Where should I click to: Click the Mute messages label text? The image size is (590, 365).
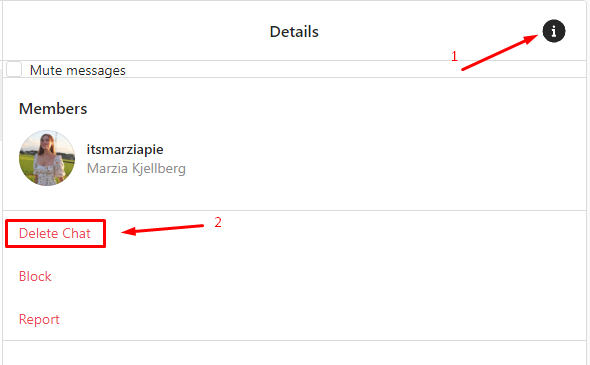(x=78, y=70)
